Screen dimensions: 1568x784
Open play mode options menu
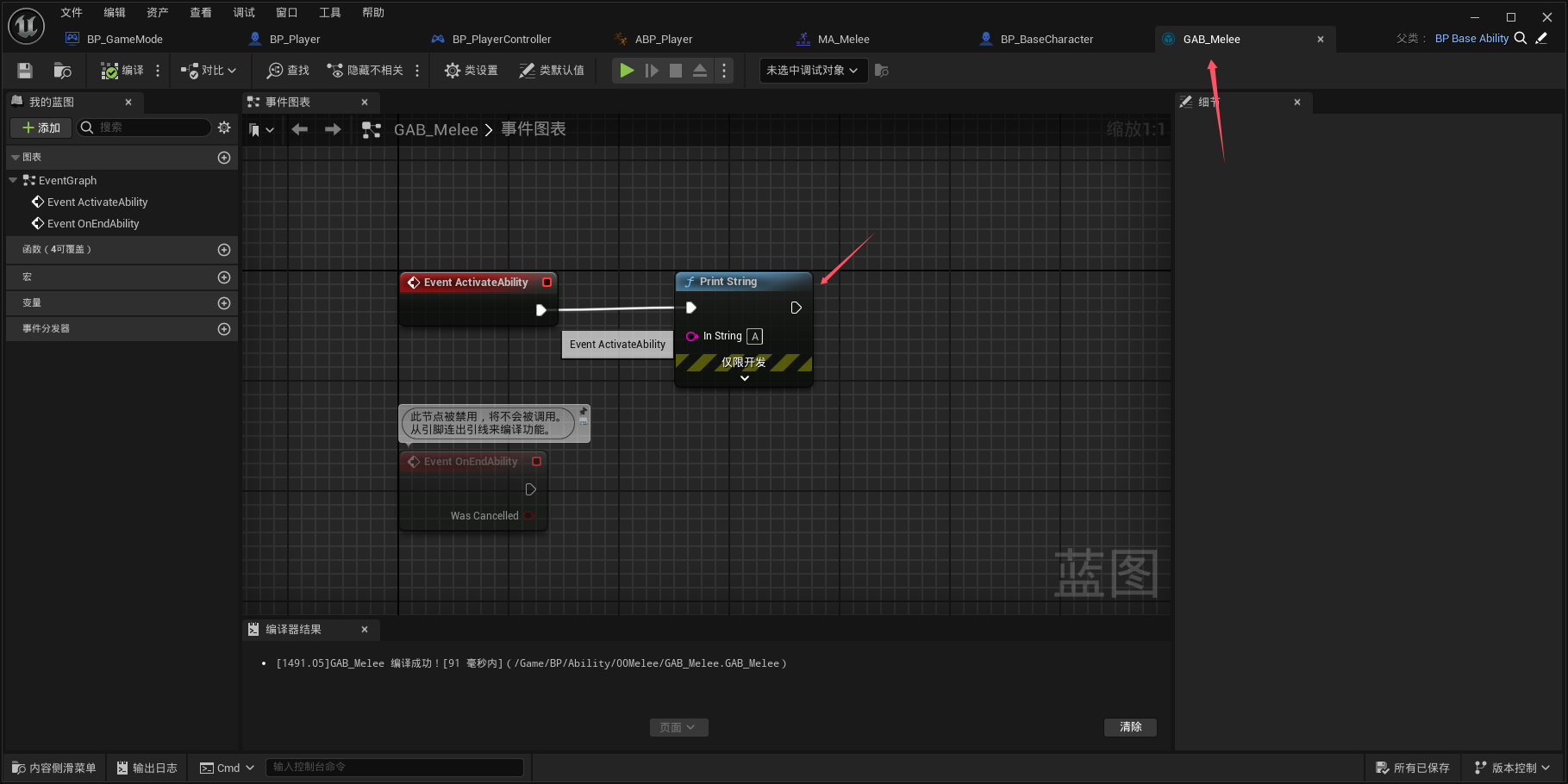(724, 71)
